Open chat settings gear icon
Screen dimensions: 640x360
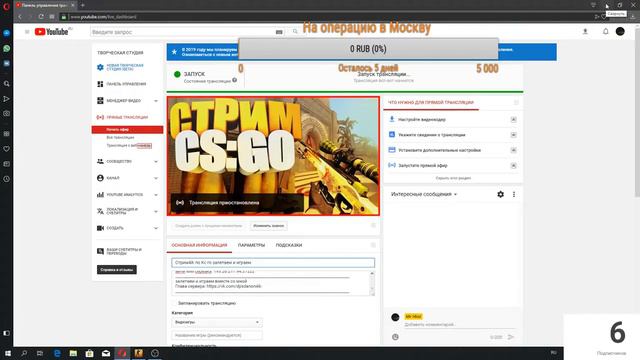pos(500,195)
